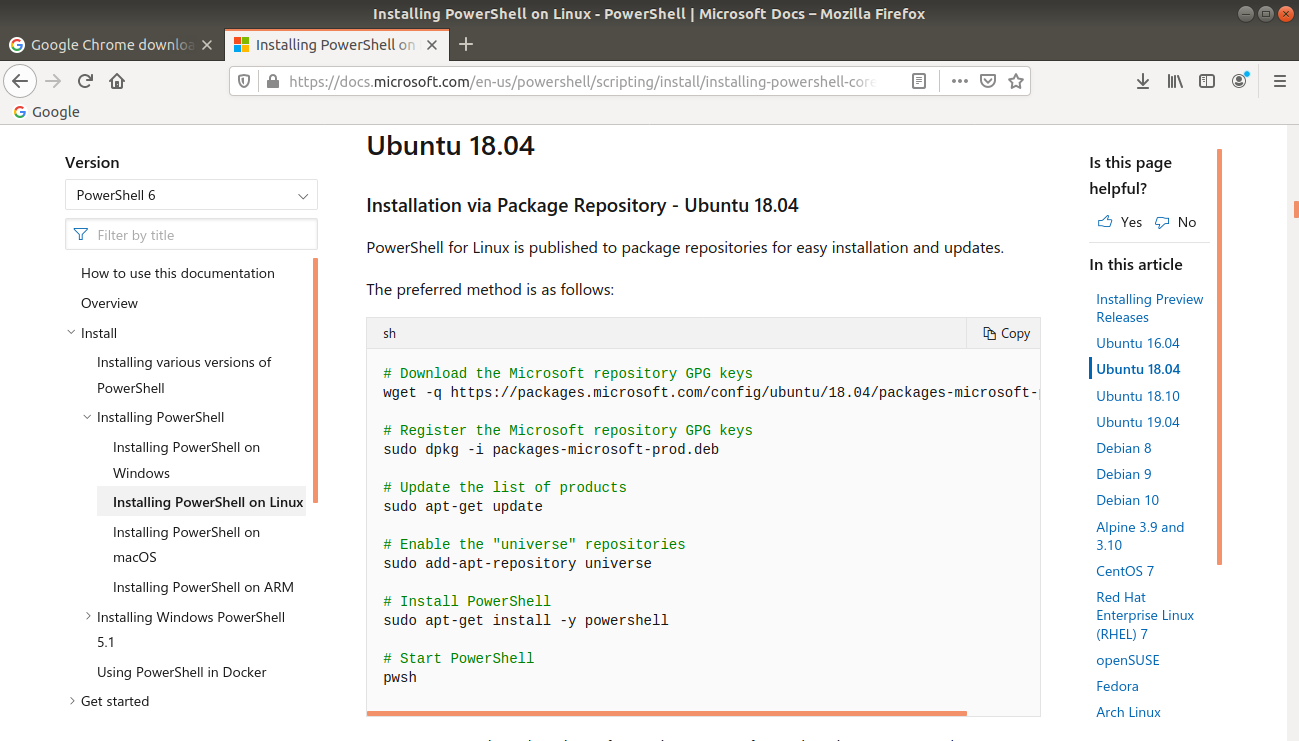Close the Installing PowerShell tab
Viewport: 1299px width, 741px height.
point(432,45)
